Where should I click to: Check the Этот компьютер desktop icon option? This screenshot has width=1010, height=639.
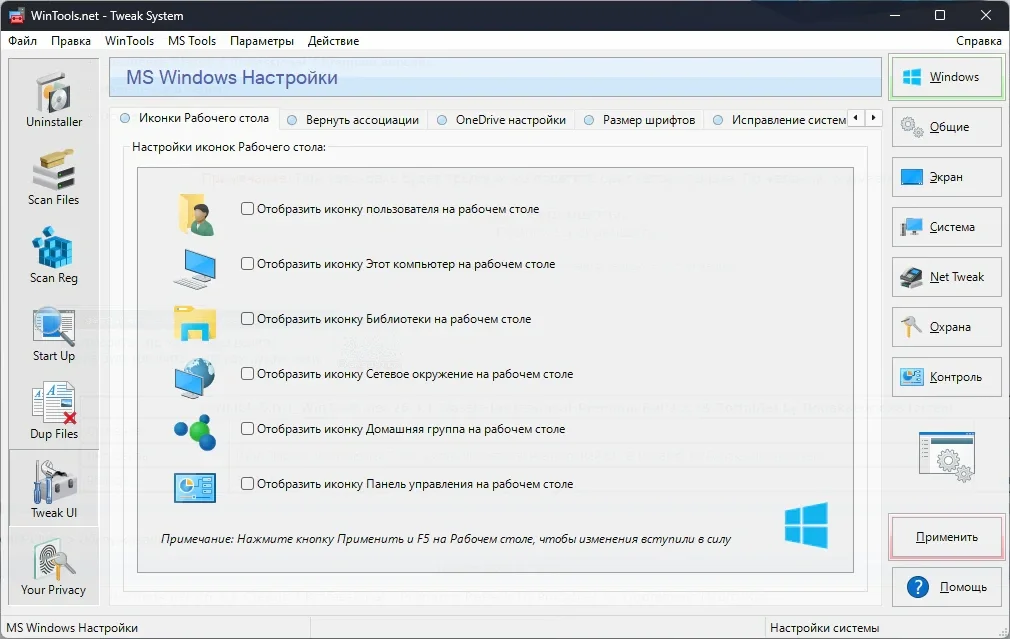coord(247,265)
